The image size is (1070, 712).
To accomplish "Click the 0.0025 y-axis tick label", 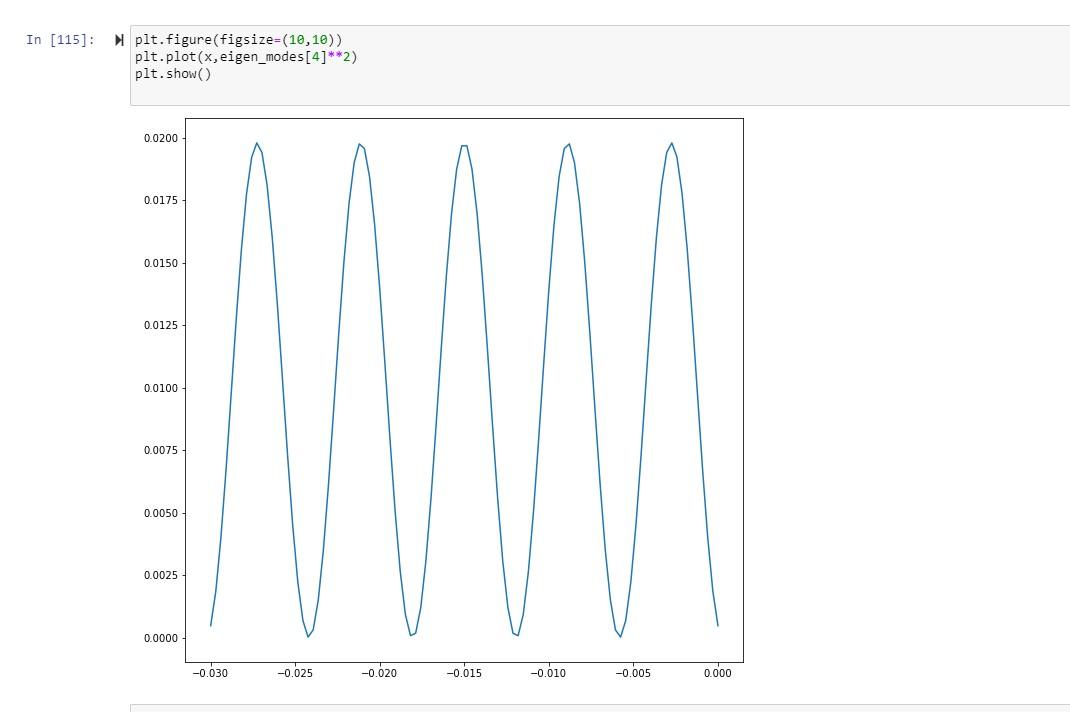I will pyautogui.click(x=161, y=575).
